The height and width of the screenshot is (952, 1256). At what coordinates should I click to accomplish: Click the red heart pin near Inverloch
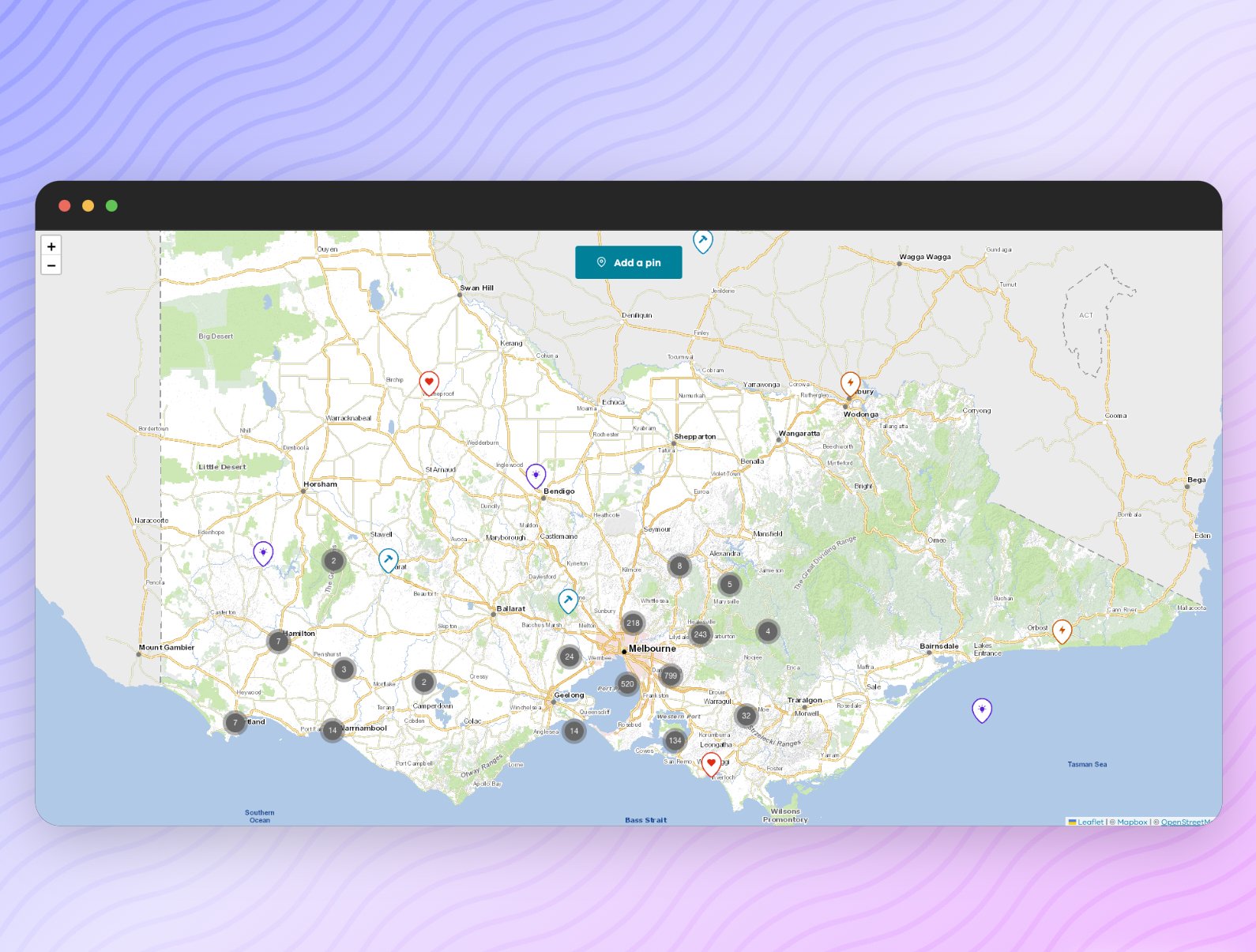pyautogui.click(x=711, y=763)
